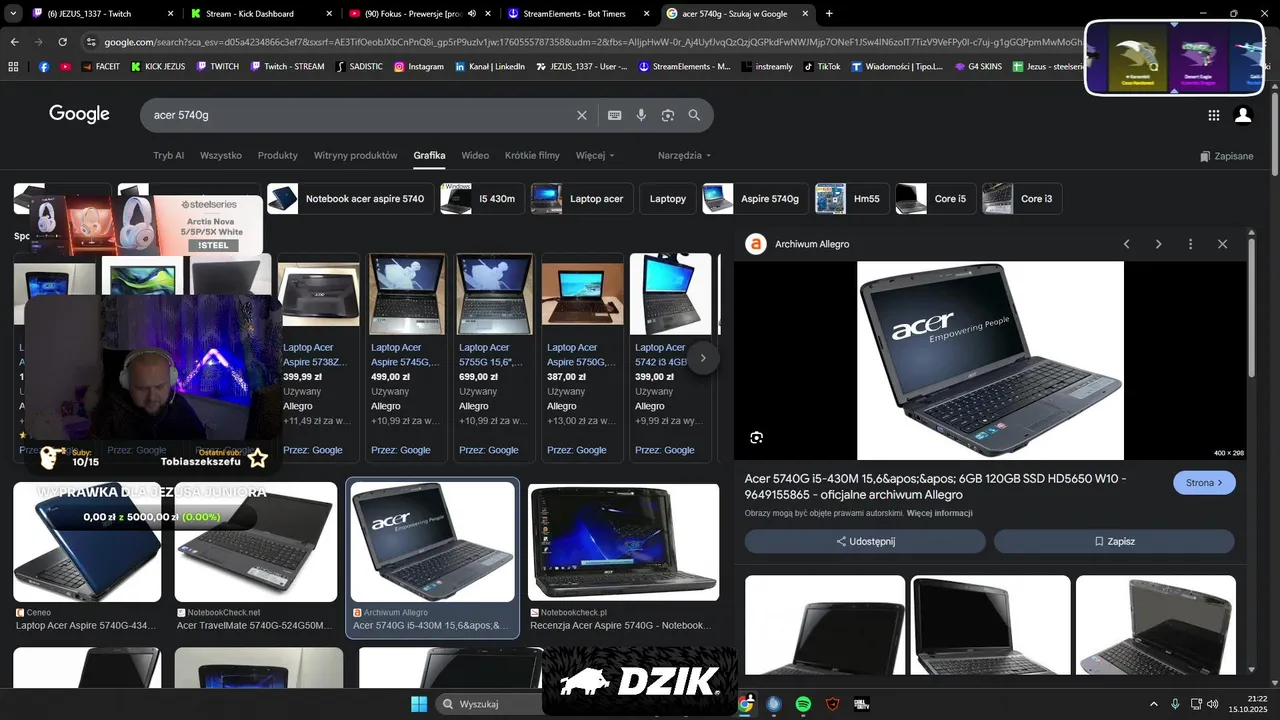Open the three-dot menu in preview panel
The width and height of the screenshot is (1280, 720).
tap(1190, 244)
